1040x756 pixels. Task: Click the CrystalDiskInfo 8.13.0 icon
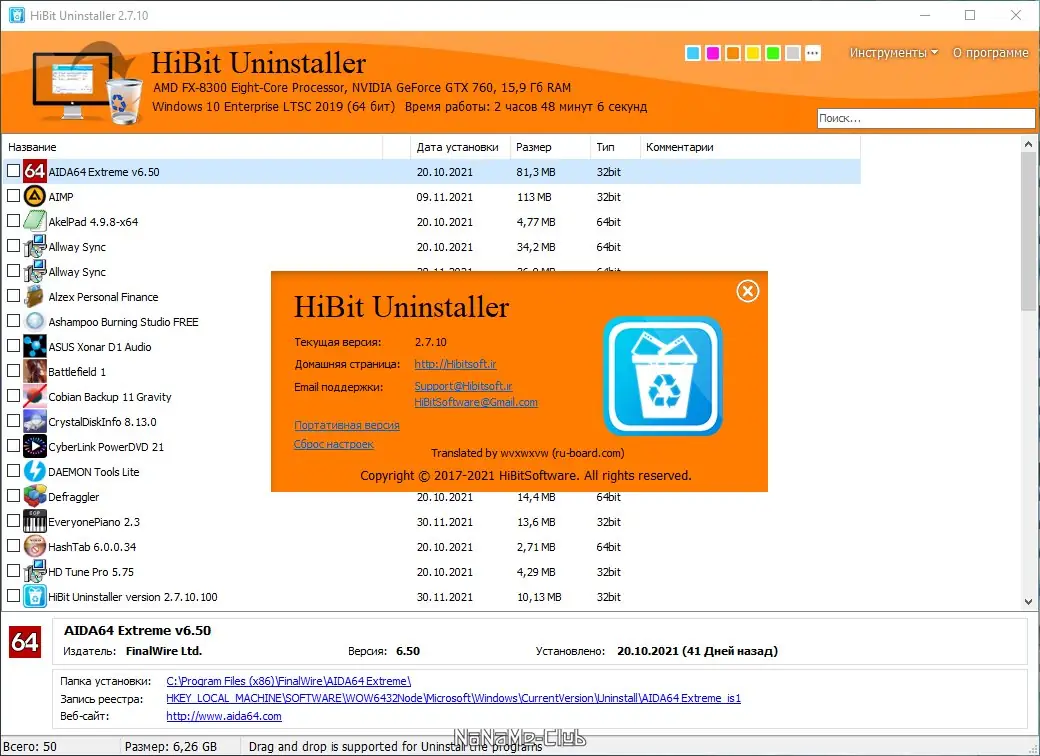(34, 422)
